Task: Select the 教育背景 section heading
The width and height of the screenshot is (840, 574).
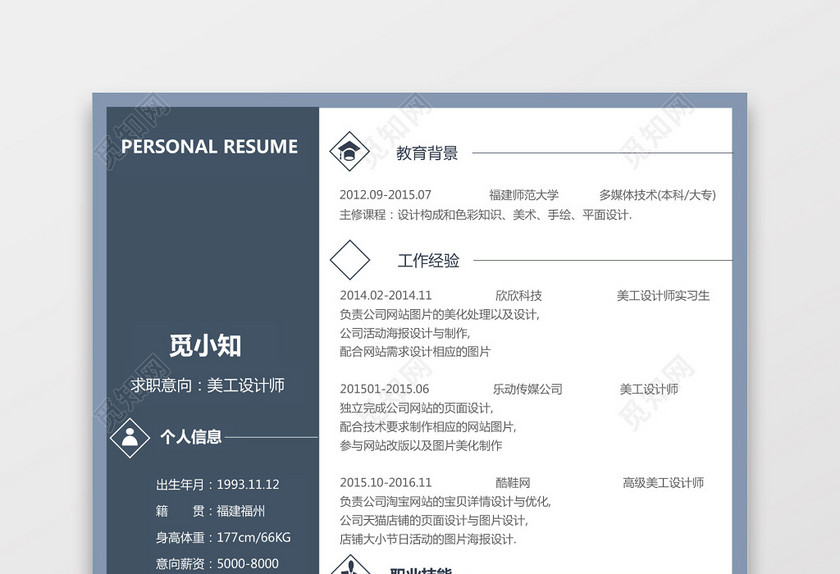Action: 427,153
